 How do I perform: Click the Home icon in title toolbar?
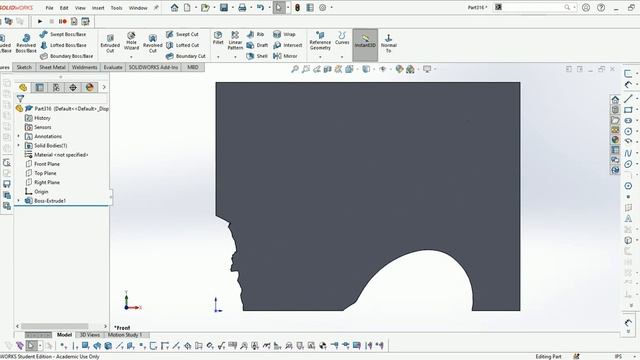(174, 7)
